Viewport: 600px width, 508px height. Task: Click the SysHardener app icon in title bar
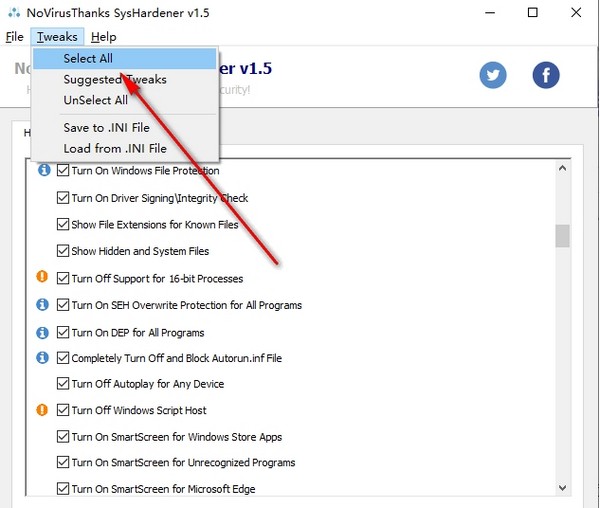coord(14,13)
